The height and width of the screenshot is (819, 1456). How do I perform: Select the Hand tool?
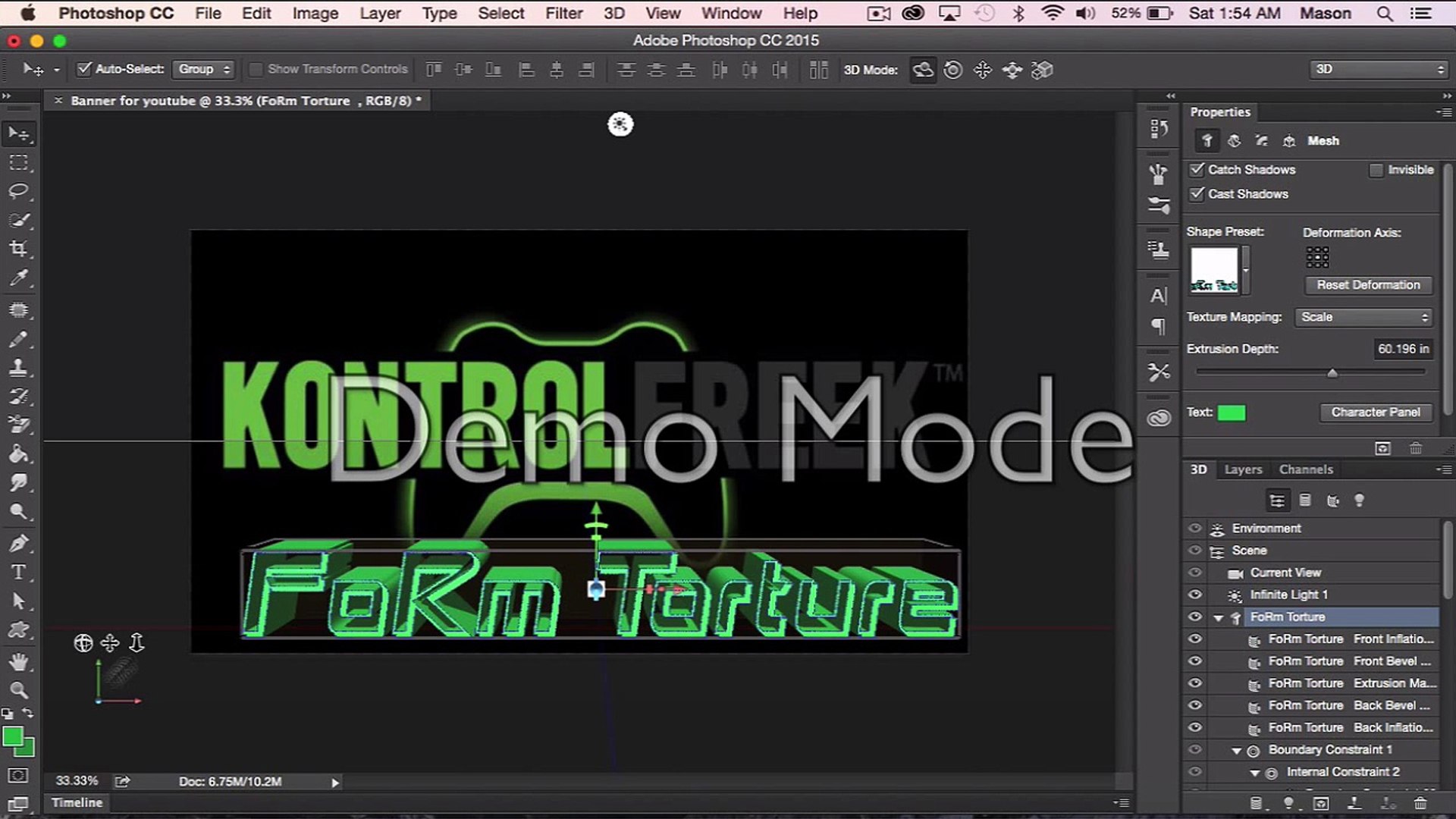click(x=18, y=661)
